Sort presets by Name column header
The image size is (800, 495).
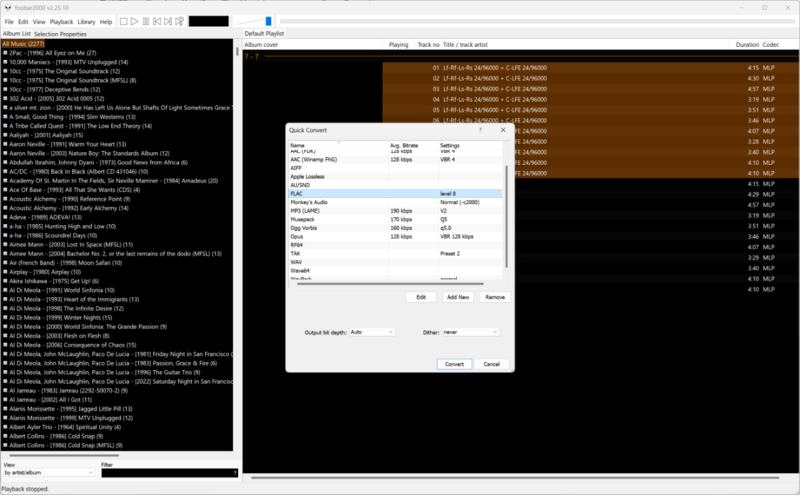(338, 145)
